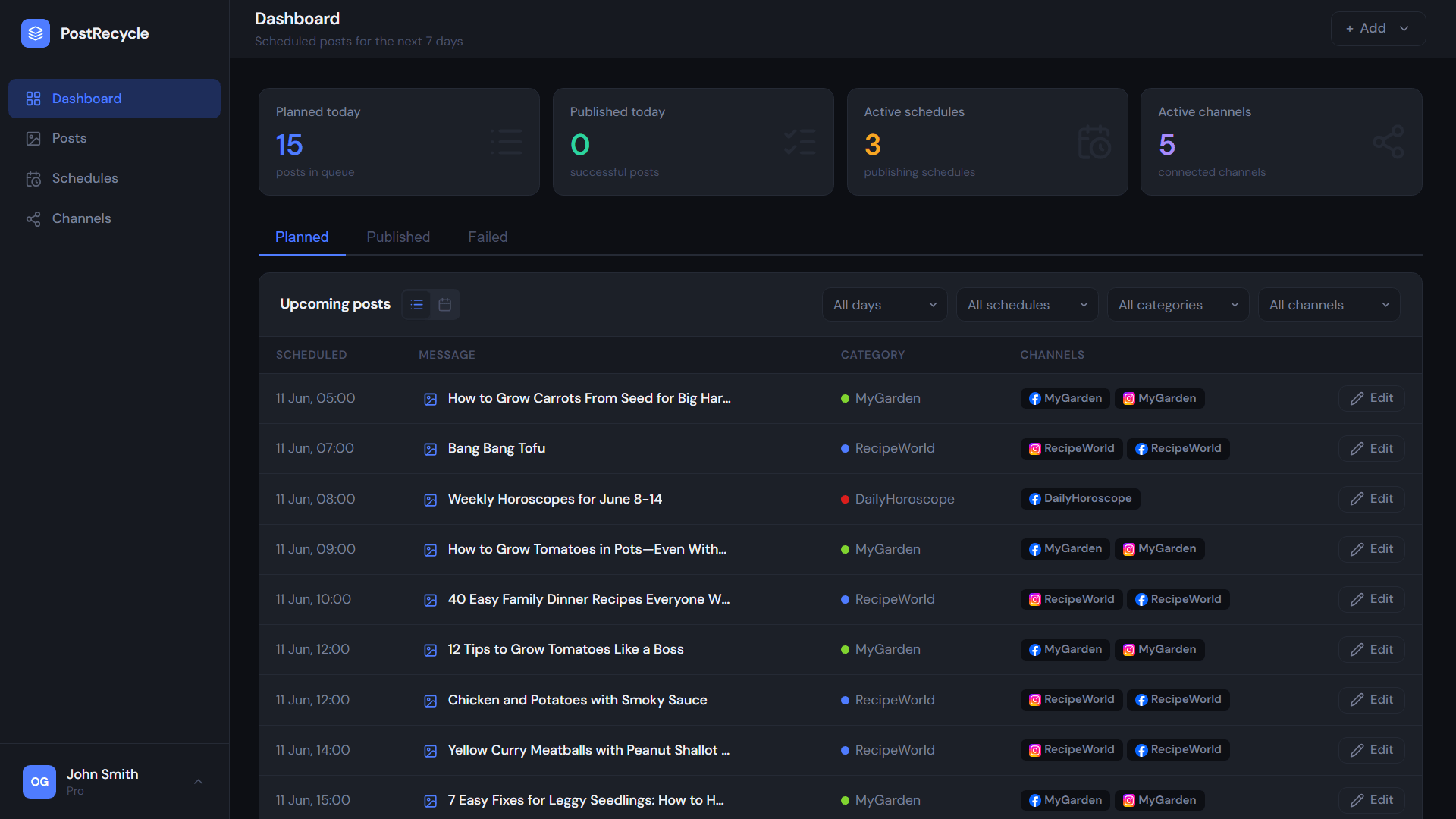1456x819 pixels.
Task: Edit the Bang Bang Tofu post
Action: [x=1371, y=448]
